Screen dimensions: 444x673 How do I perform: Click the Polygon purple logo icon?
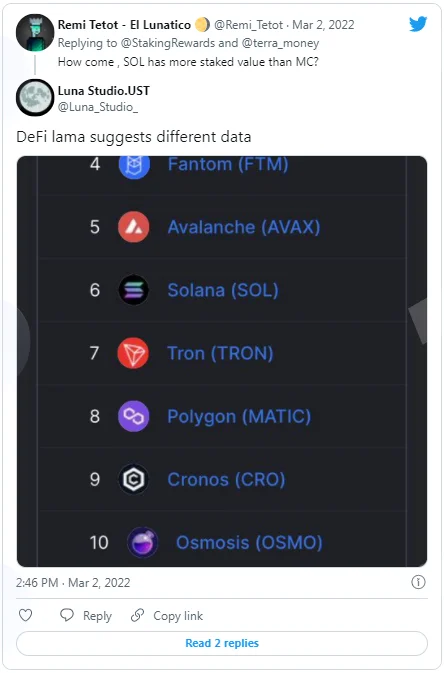point(134,416)
